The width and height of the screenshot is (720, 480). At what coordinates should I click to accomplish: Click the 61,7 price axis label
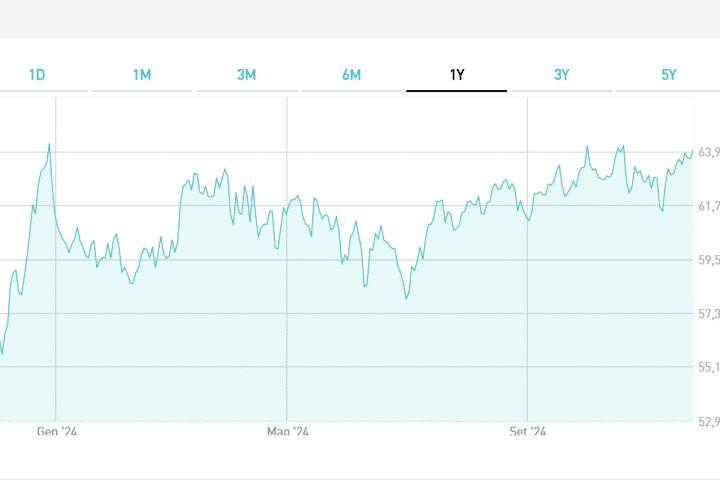[x=709, y=206]
